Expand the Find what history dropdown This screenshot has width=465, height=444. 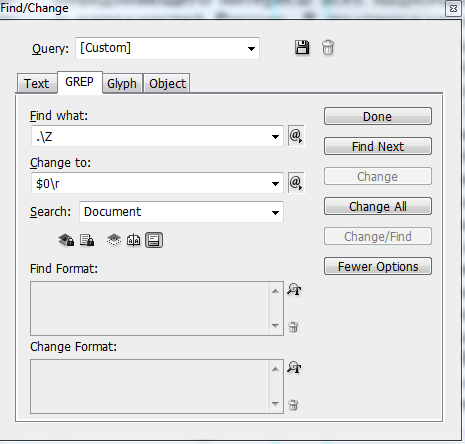pyautogui.click(x=275, y=136)
